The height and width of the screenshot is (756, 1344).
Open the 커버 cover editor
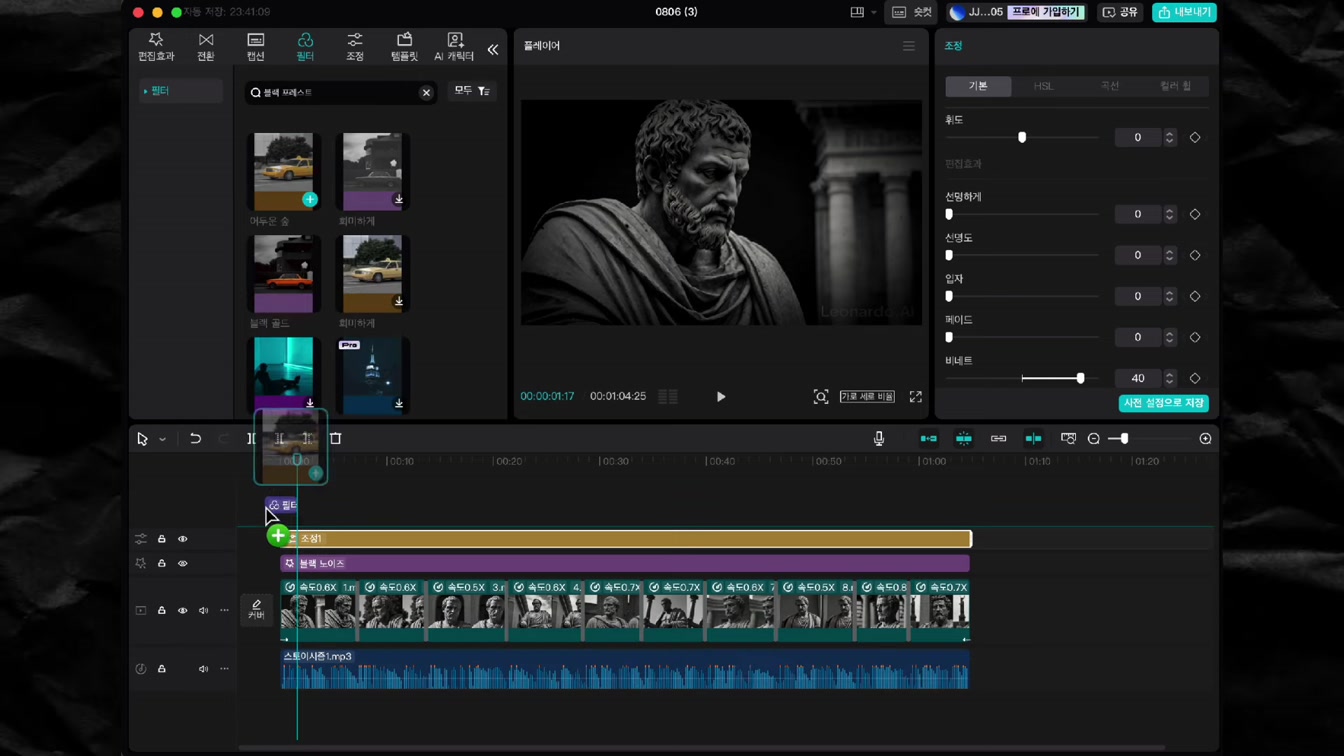(256, 609)
